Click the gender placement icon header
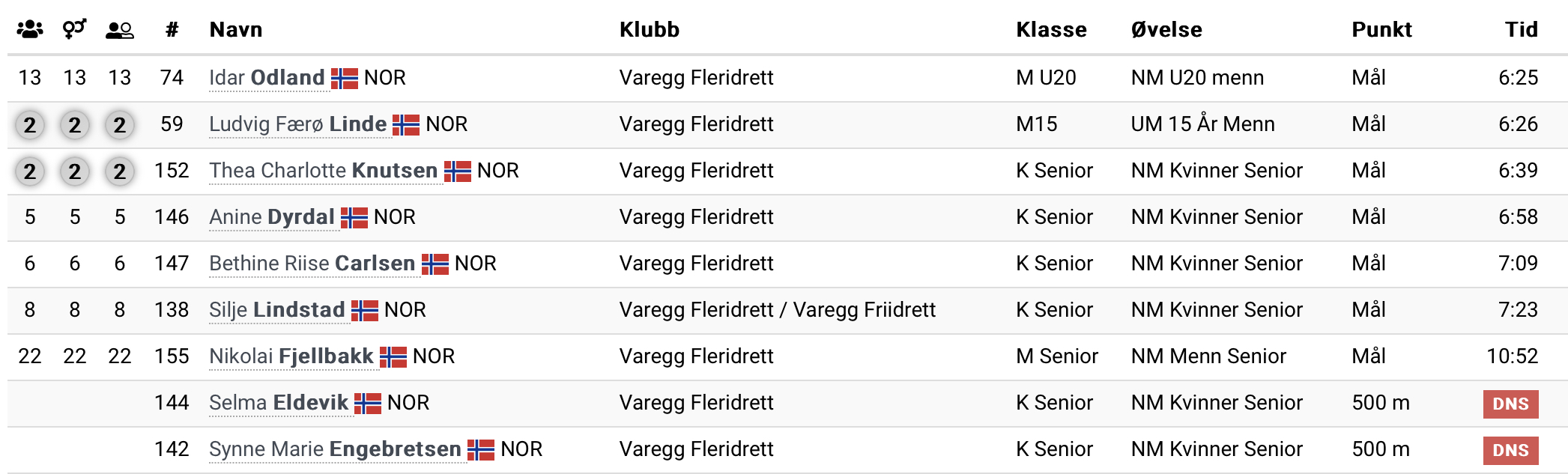This screenshot has width=1568, height=474. 75,29
